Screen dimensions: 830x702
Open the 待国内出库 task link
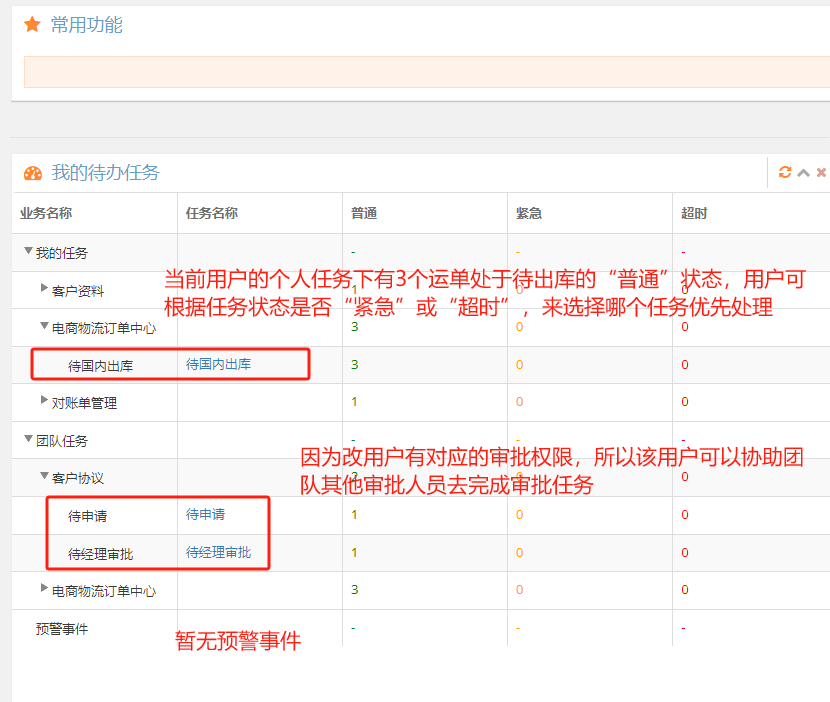(218, 364)
